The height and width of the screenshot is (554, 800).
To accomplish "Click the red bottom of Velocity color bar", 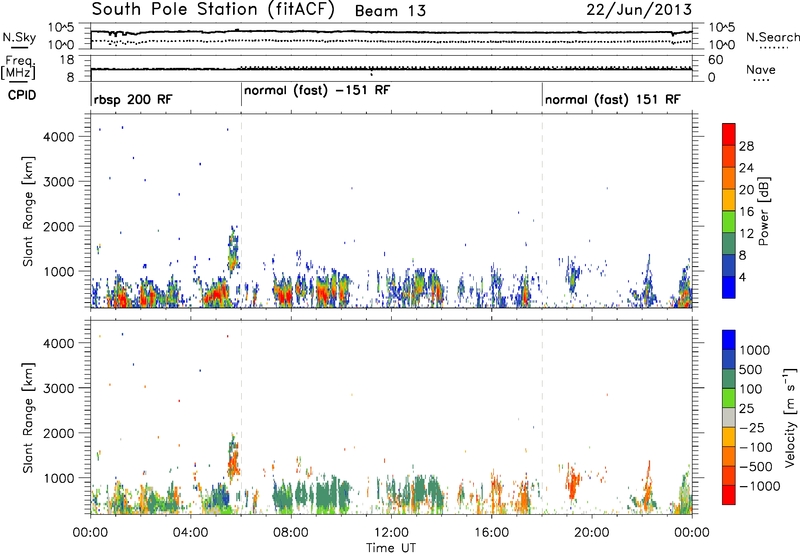I will click(729, 495).
